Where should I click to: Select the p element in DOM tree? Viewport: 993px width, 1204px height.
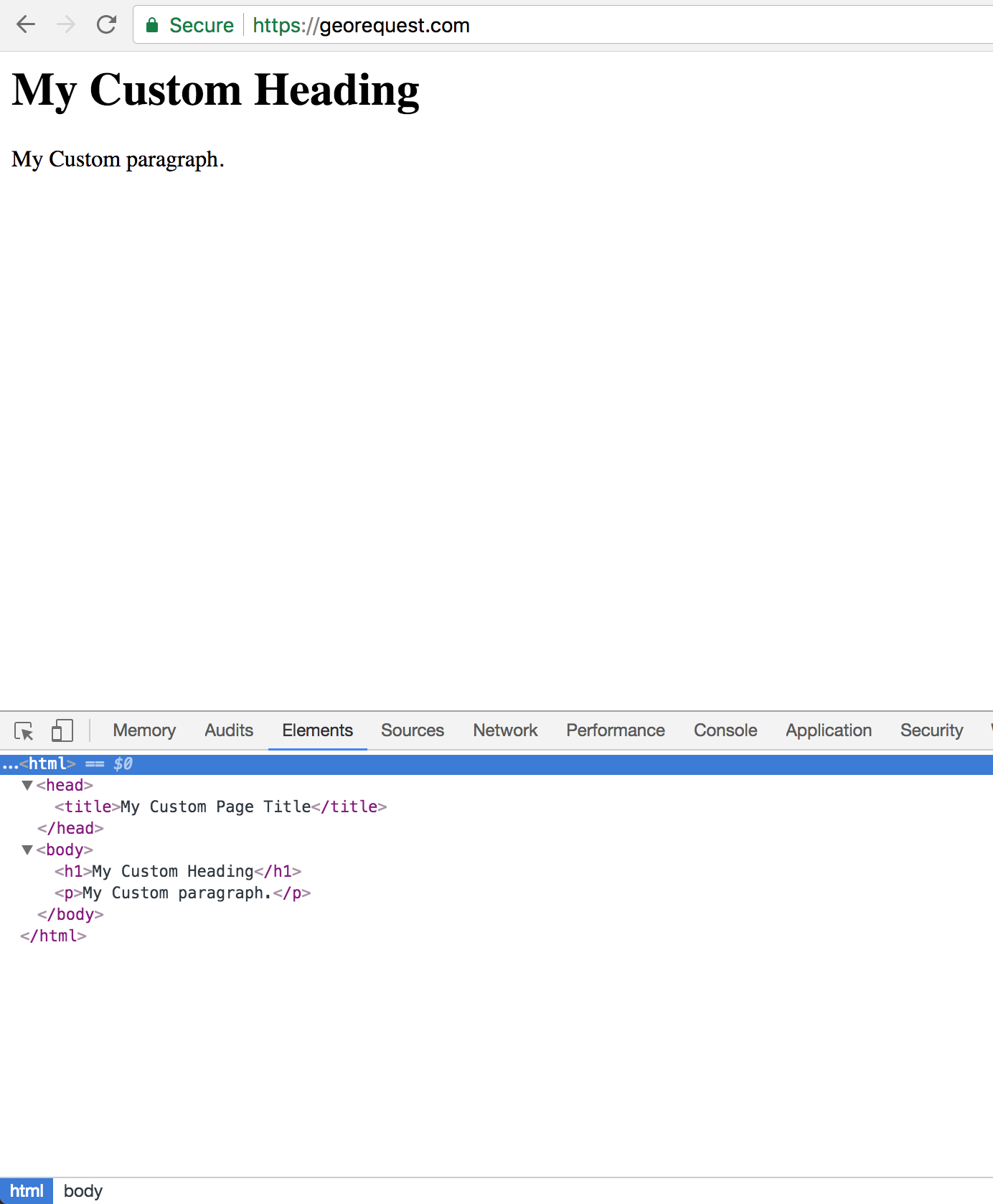pos(183,893)
